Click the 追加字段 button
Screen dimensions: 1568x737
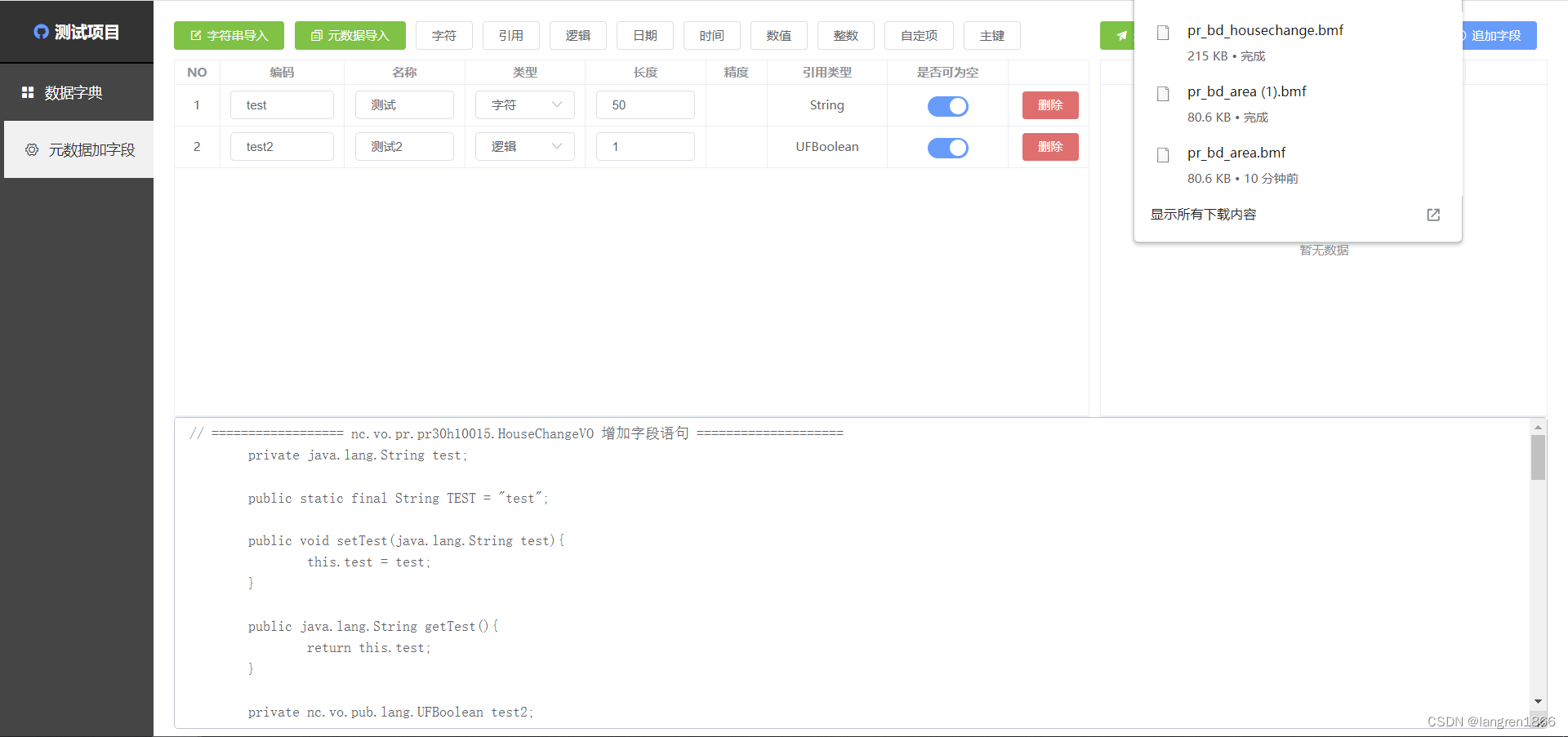[1499, 35]
